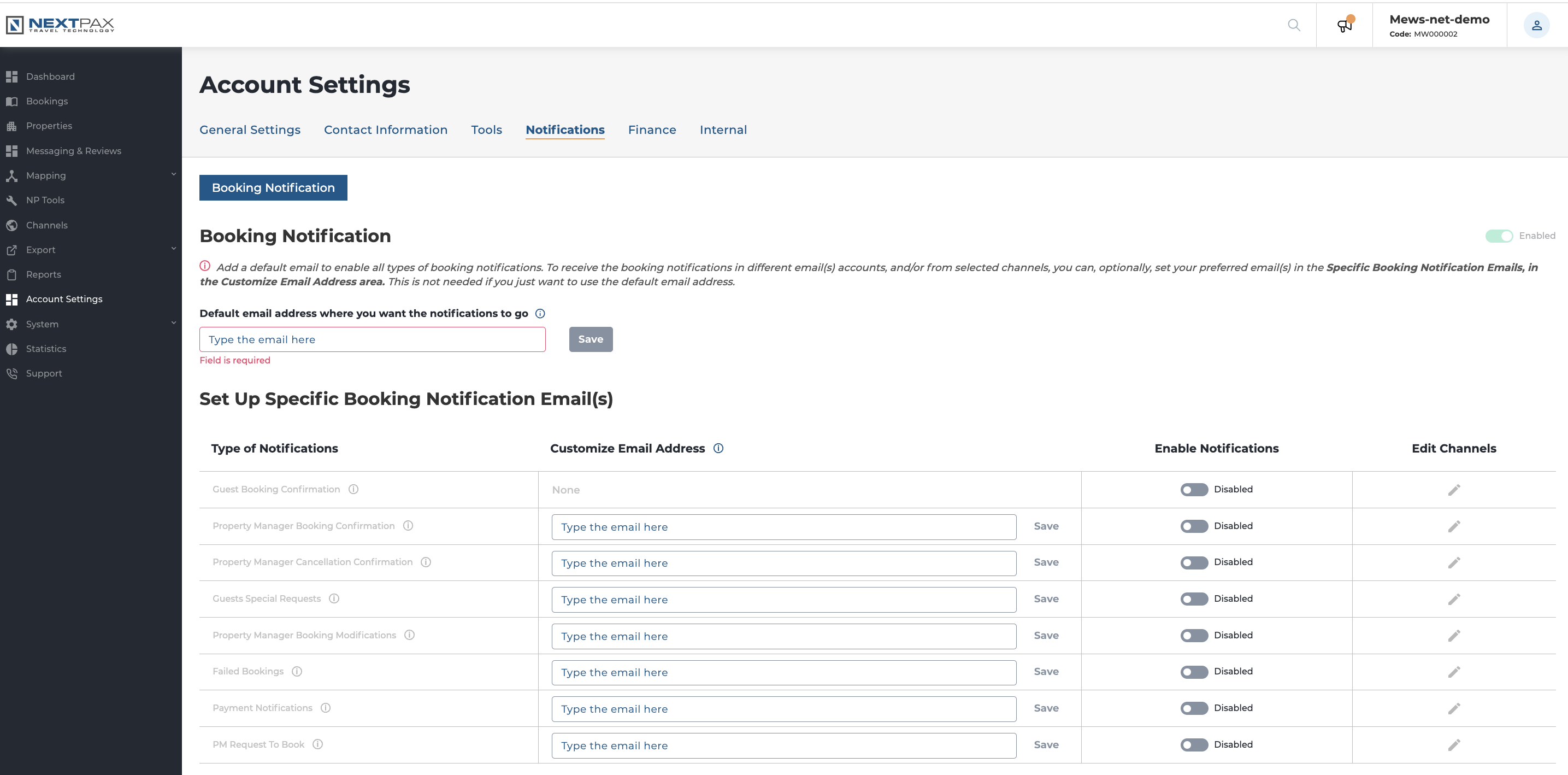Edit channels pencil for Failed Bookings

tap(1454, 672)
